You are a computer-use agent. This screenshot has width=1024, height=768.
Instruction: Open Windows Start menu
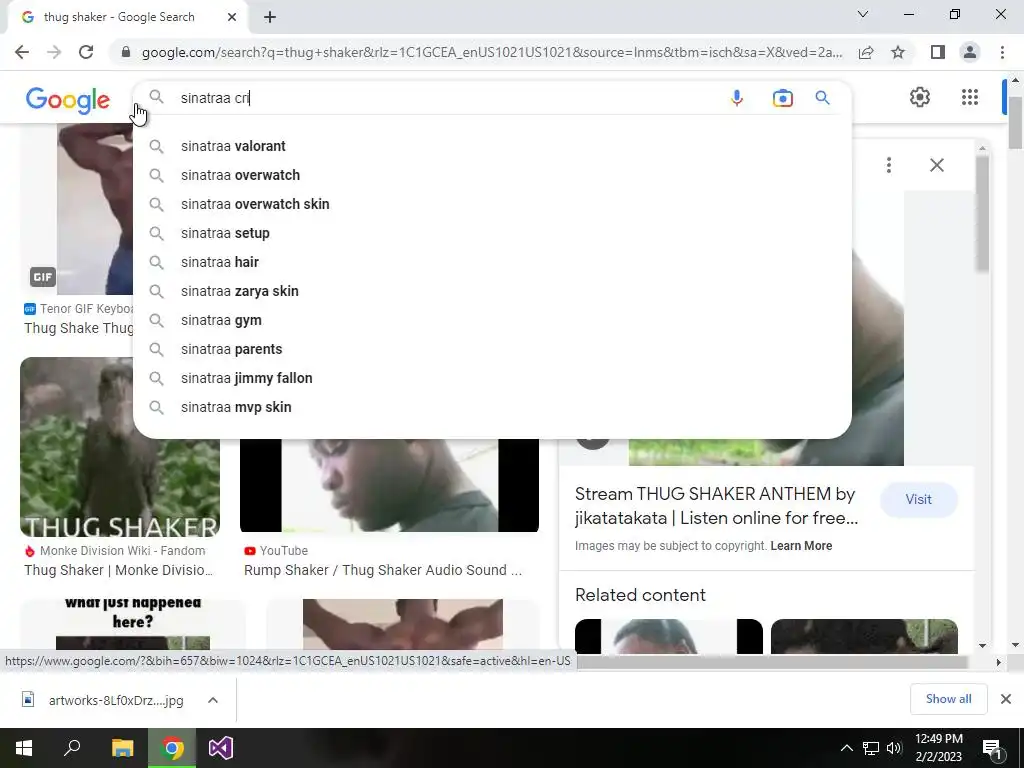pos(24,748)
